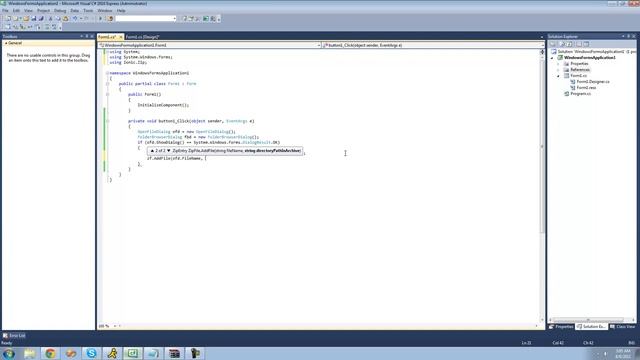Collapse the Form1.cs node in Solution Explorer
640x360 pixels.
558,76
